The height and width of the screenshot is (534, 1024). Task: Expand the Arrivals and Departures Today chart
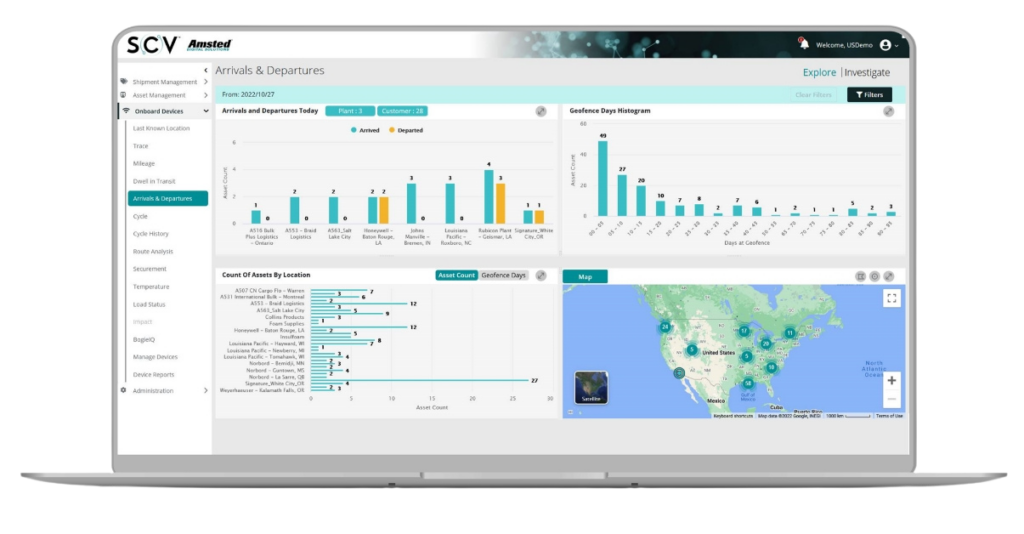(541, 111)
